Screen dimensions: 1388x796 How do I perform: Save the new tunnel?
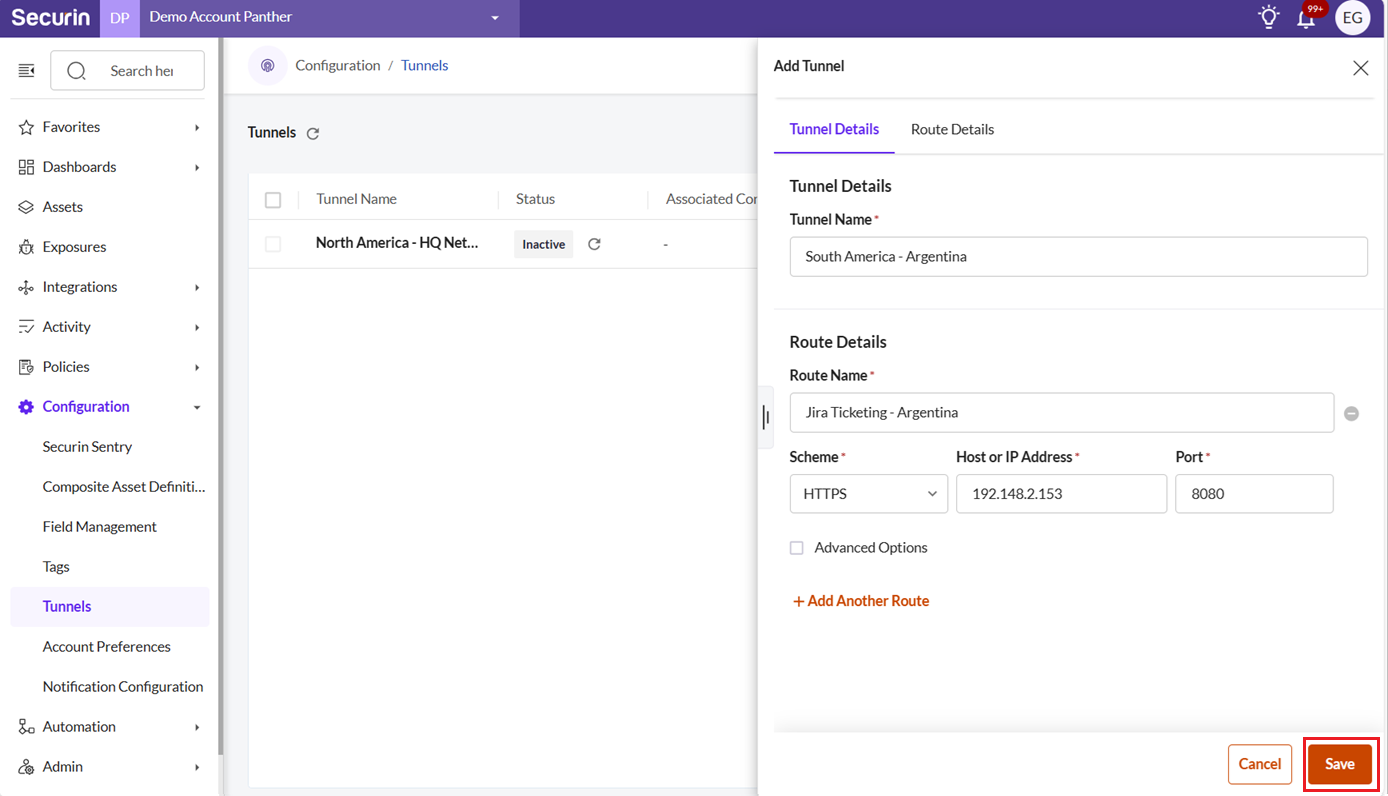pos(1340,764)
